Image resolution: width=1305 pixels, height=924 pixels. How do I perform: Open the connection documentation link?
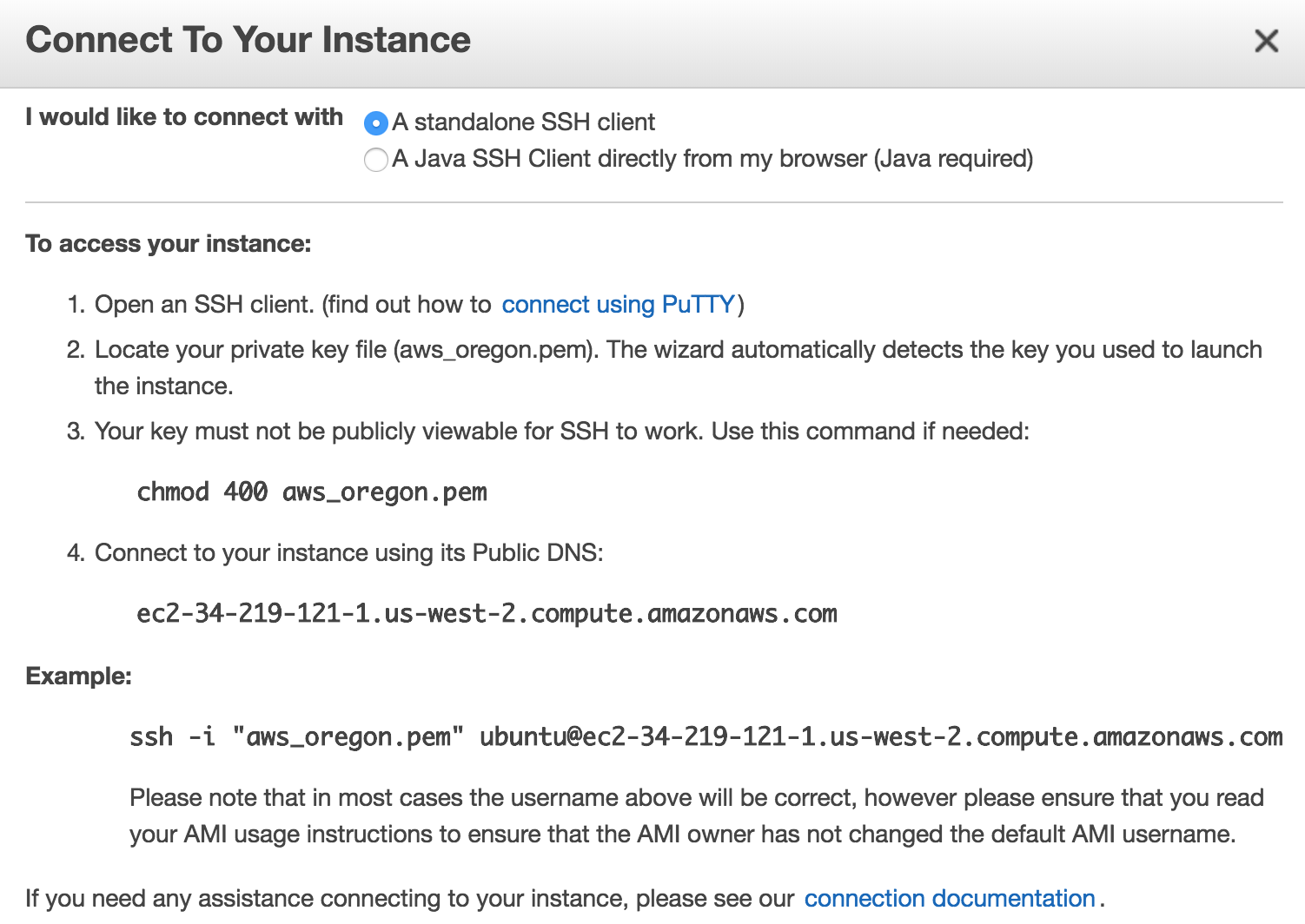click(x=950, y=898)
